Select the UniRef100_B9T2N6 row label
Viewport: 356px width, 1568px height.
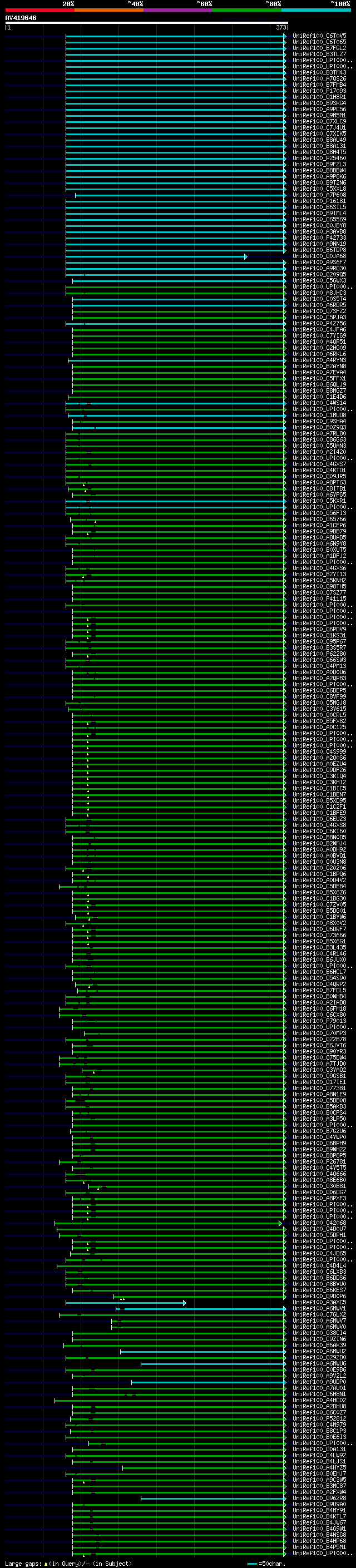click(319, 182)
